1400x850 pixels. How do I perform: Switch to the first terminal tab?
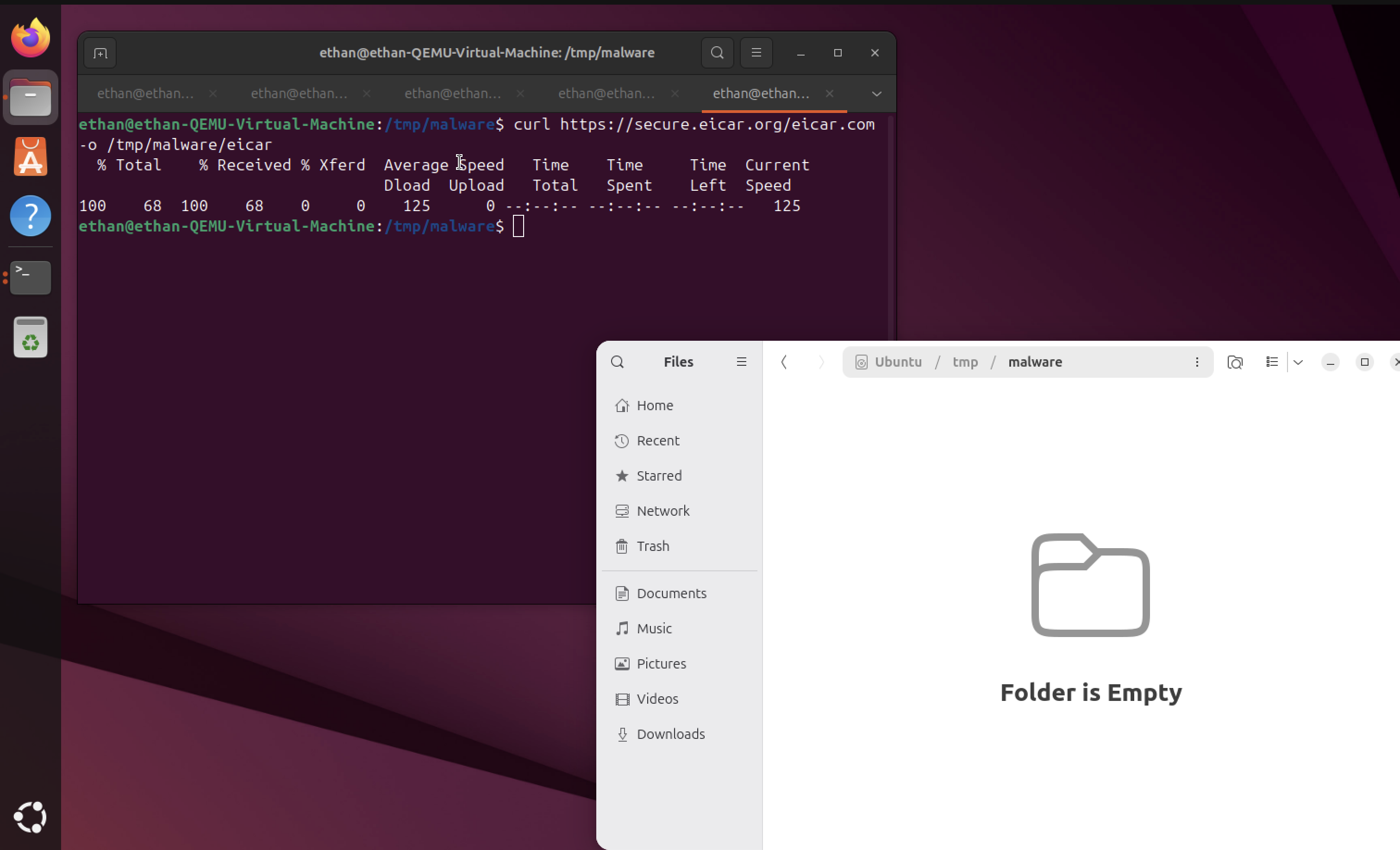click(x=145, y=94)
